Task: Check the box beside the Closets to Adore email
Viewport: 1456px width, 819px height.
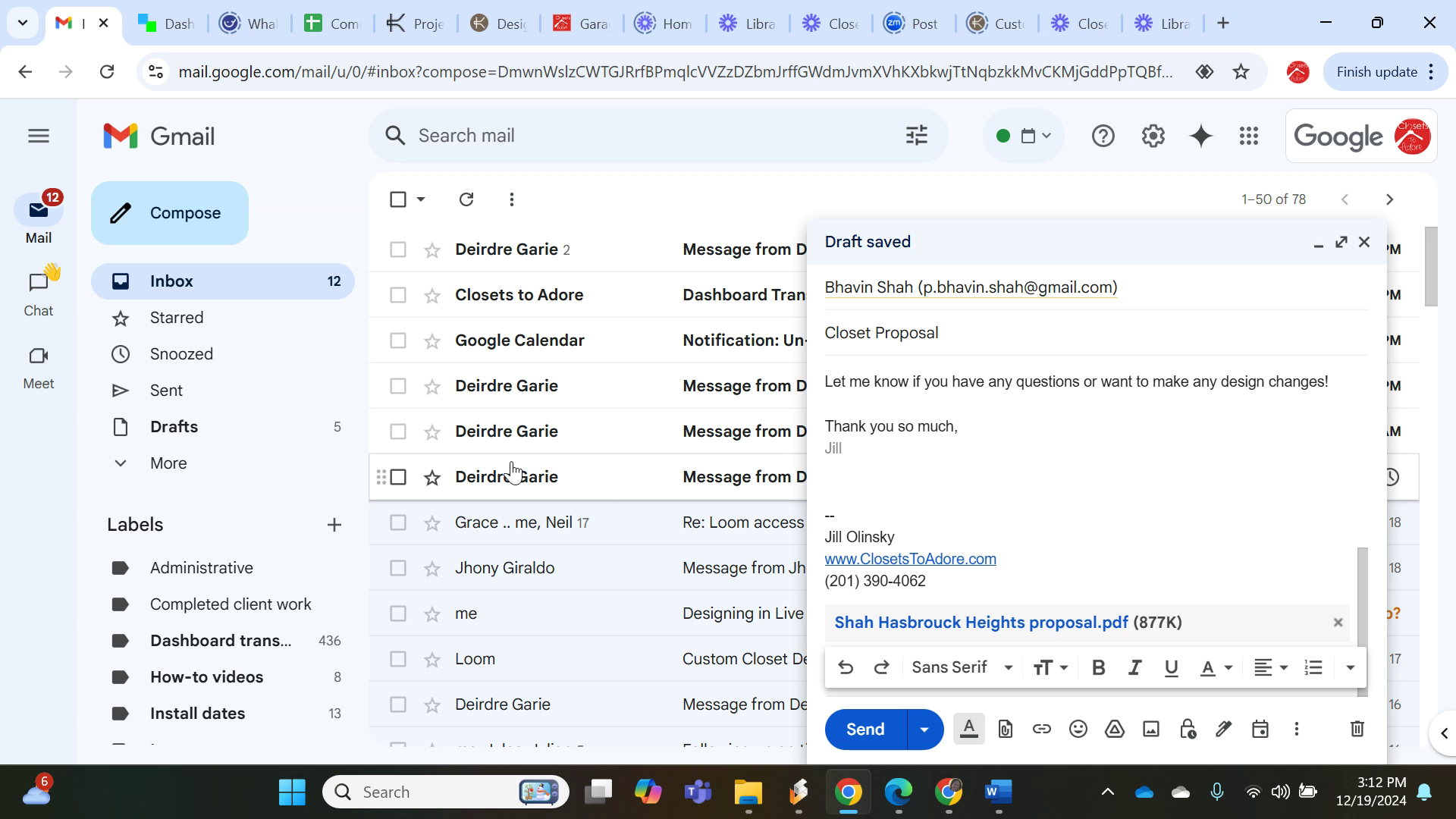Action: [397, 295]
